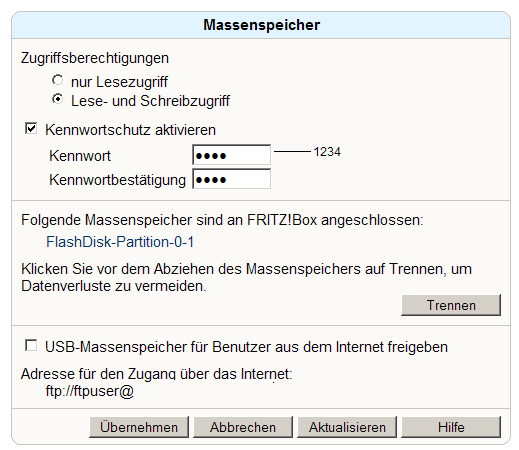Click the 'Zugriffsberechtigungen' heading
The image size is (519, 450).
pos(95,58)
